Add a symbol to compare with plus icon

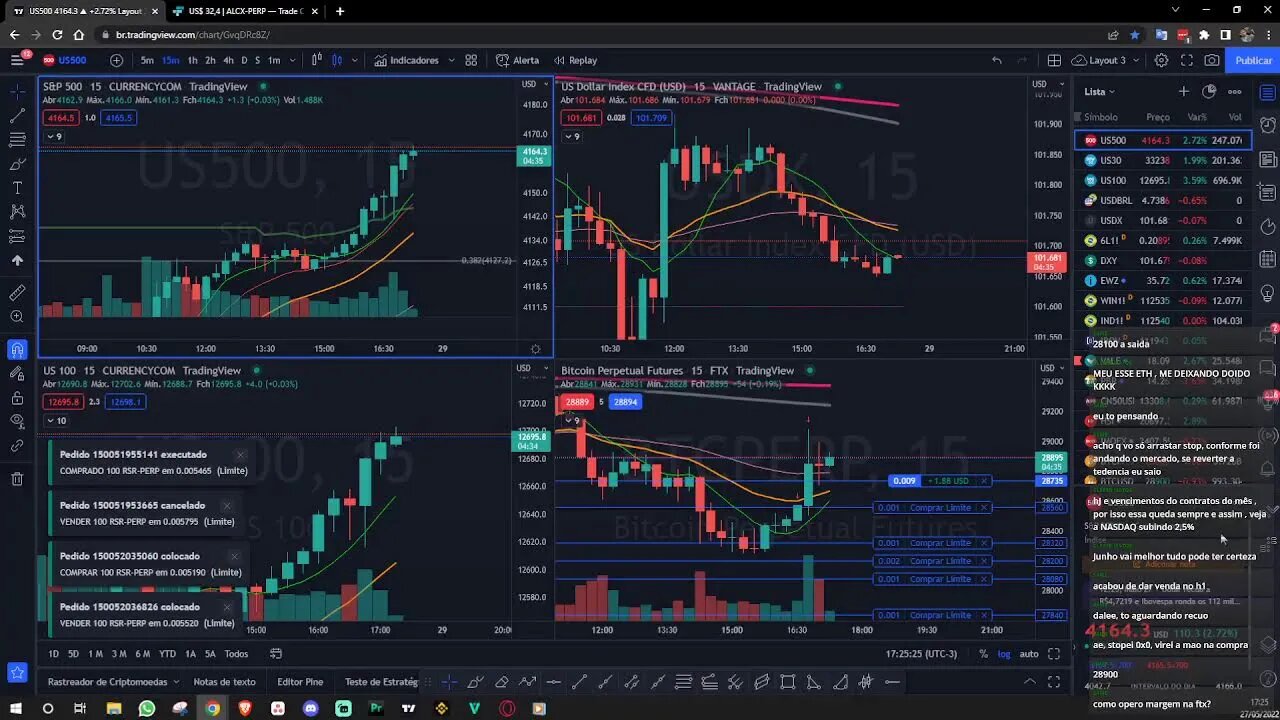point(117,60)
